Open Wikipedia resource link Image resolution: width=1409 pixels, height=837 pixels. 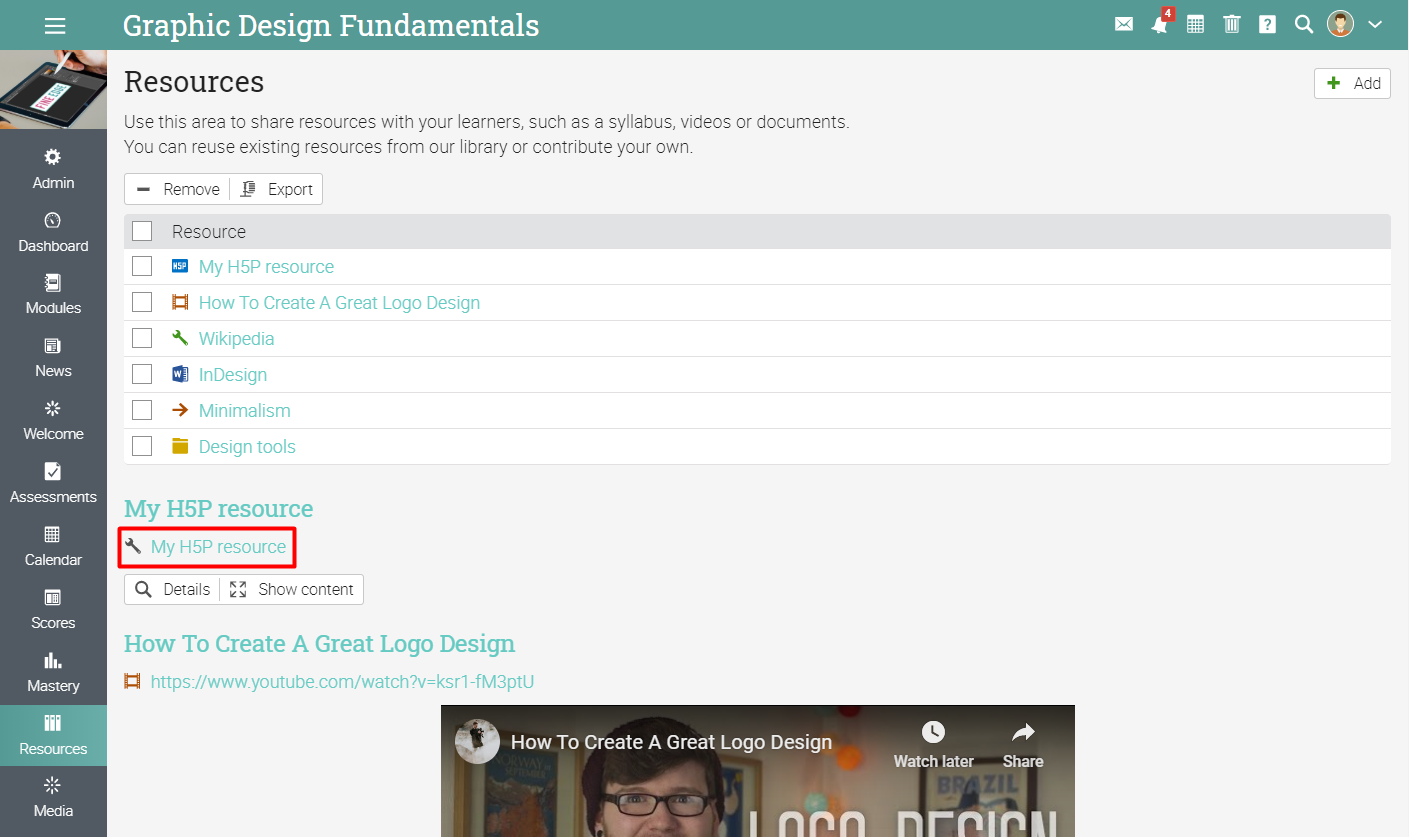236,339
